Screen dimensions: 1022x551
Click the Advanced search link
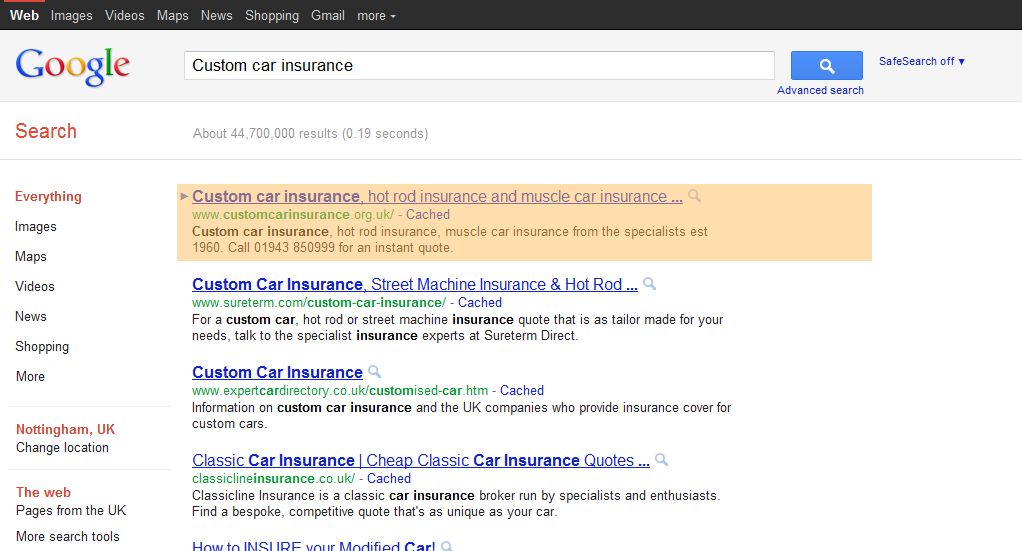click(x=820, y=90)
